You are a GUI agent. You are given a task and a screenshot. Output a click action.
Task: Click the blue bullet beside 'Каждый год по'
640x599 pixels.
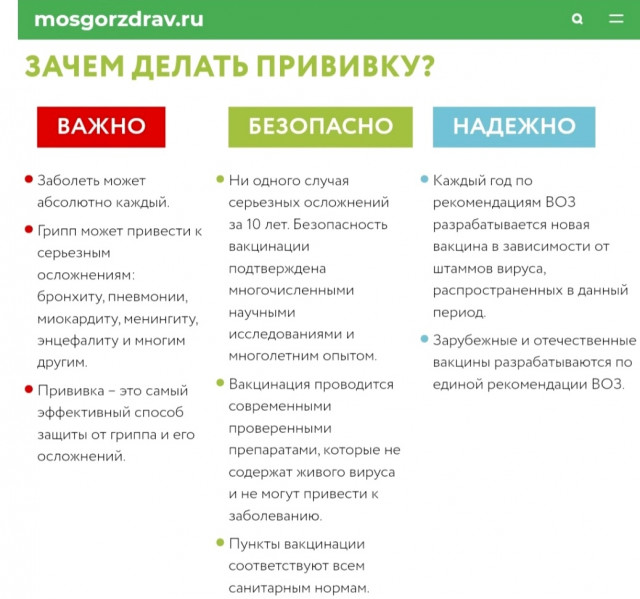click(424, 180)
